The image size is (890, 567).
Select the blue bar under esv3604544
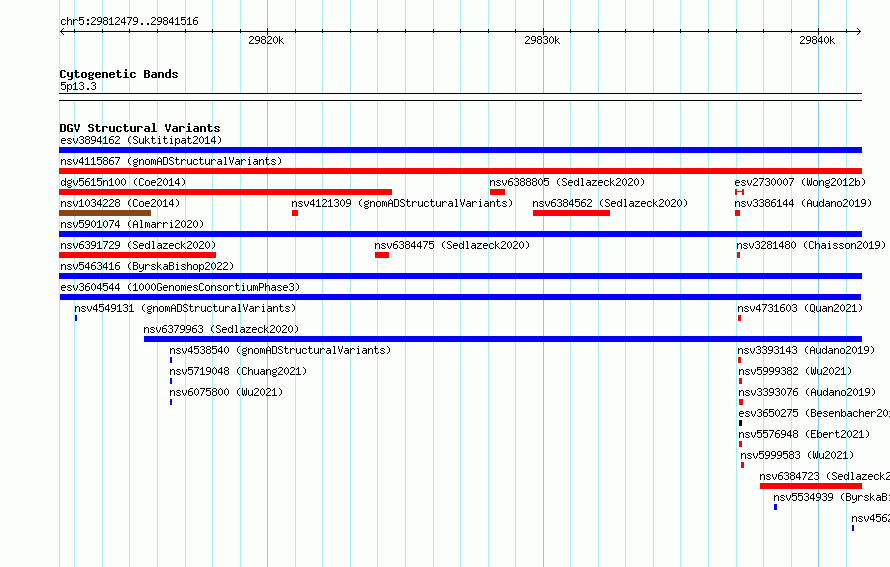pos(460,297)
